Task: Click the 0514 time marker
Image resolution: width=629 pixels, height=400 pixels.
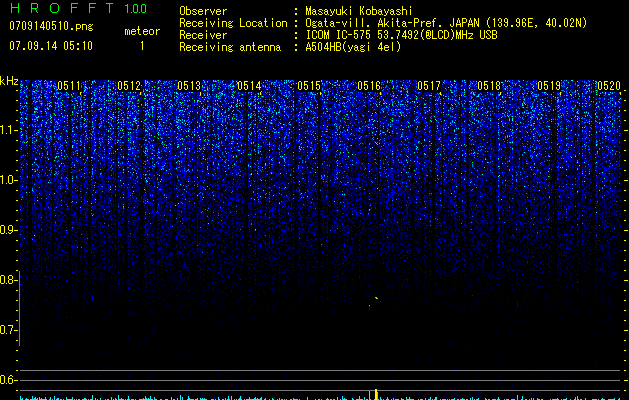Action: 249,86
